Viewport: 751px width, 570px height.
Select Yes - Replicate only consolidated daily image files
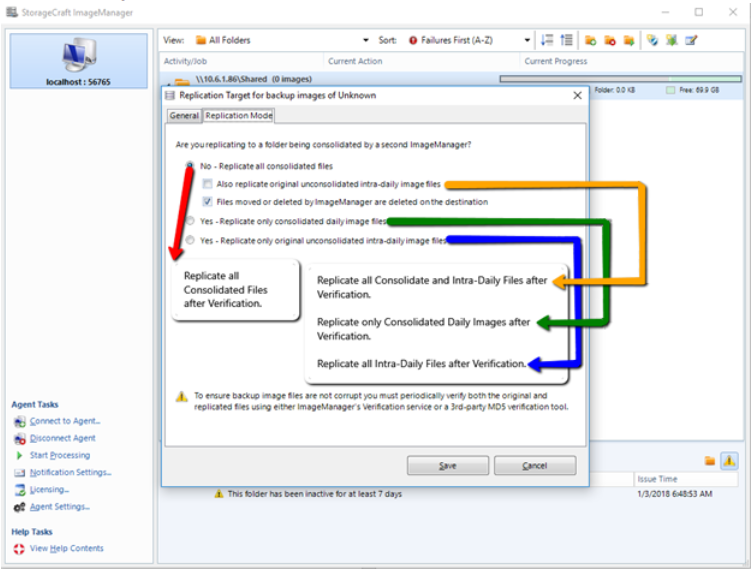pyautogui.click(x=190, y=221)
